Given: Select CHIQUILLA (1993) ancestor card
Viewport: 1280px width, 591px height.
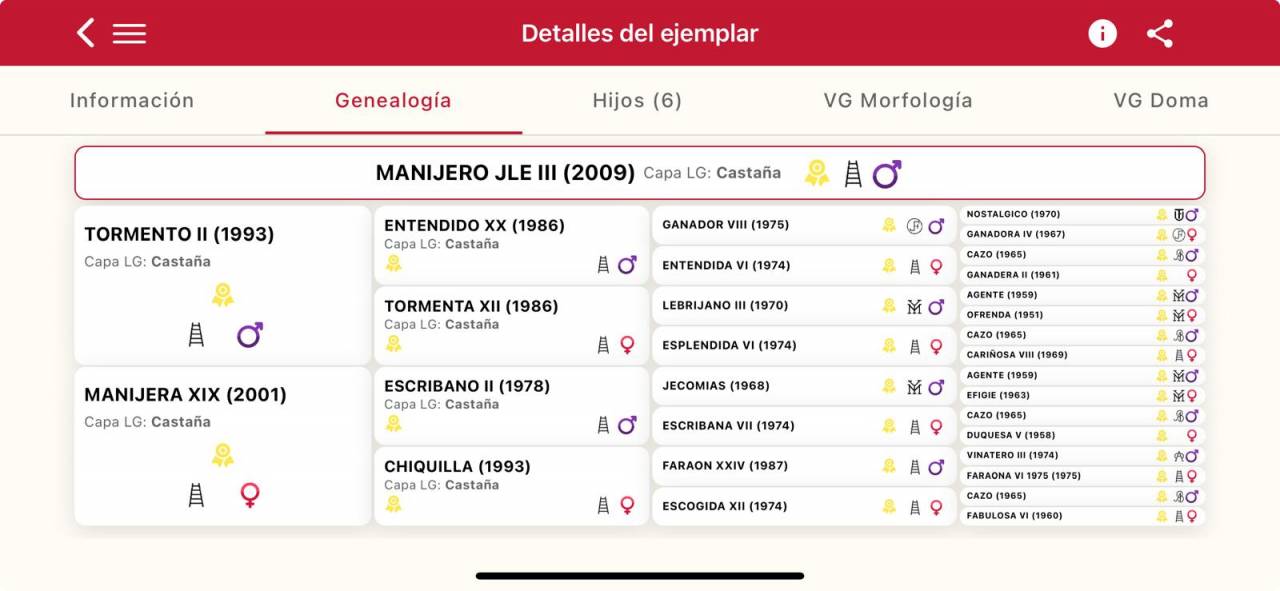Looking at the screenshot, I should [x=457, y=466].
